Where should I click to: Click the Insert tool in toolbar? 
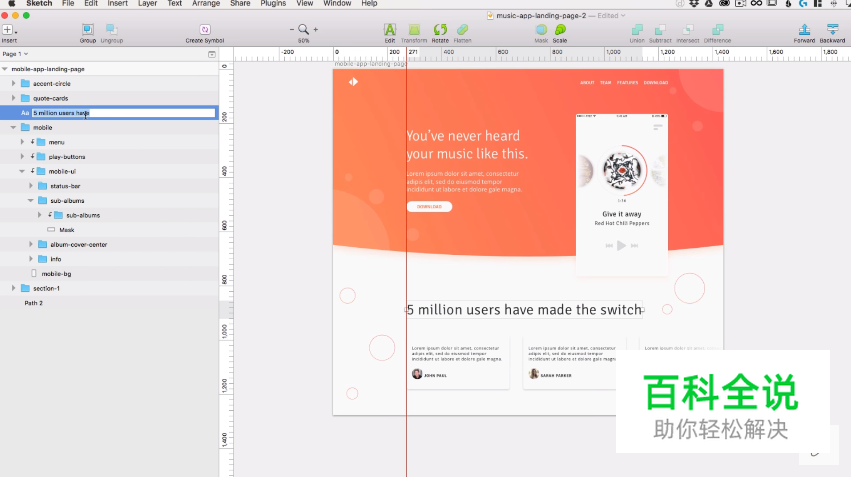pos(8,30)
